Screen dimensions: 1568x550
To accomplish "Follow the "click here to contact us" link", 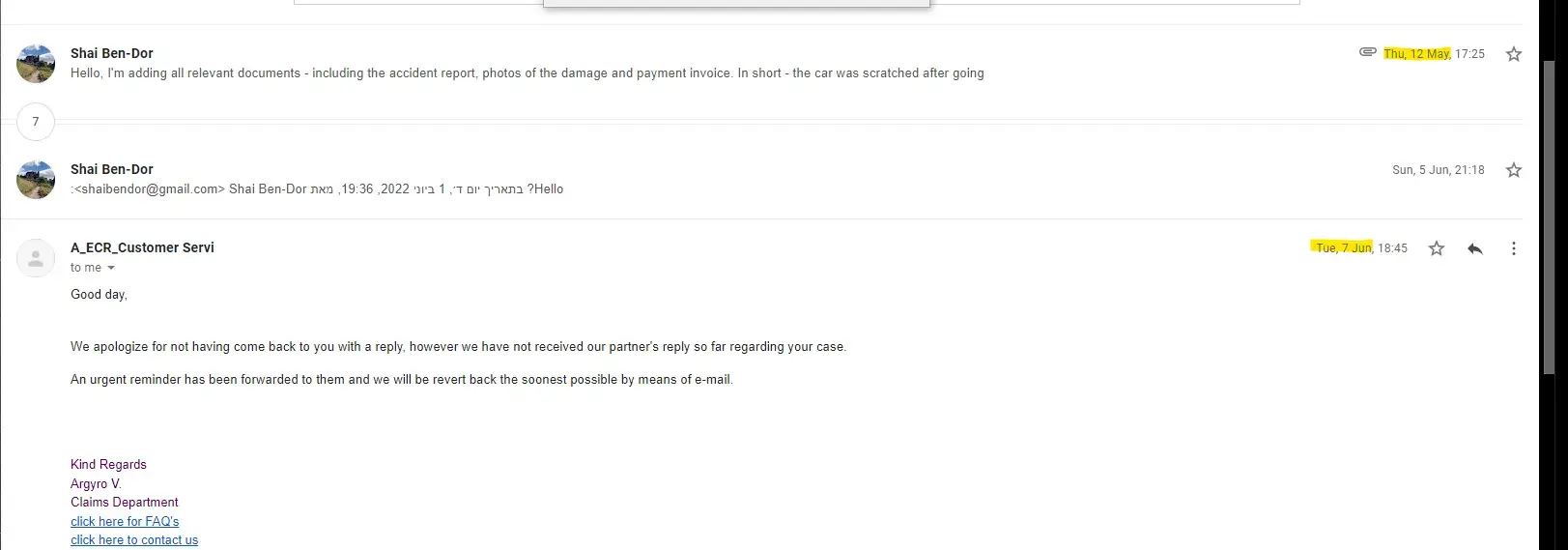I will click(134, 540).
